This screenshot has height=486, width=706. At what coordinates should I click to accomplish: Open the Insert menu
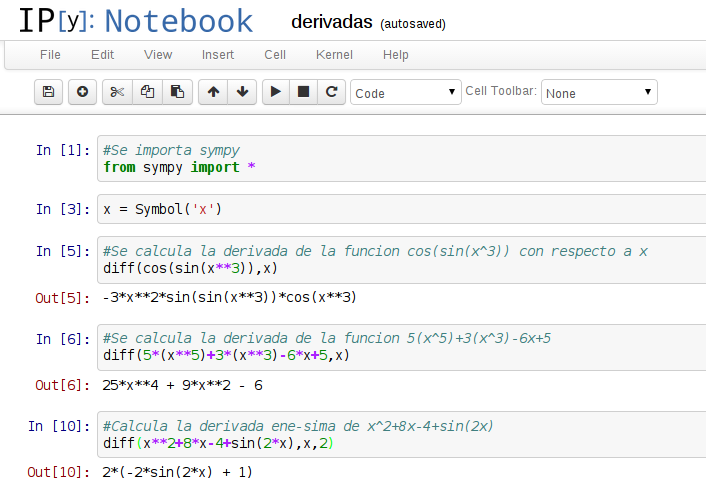click(218, 55)
